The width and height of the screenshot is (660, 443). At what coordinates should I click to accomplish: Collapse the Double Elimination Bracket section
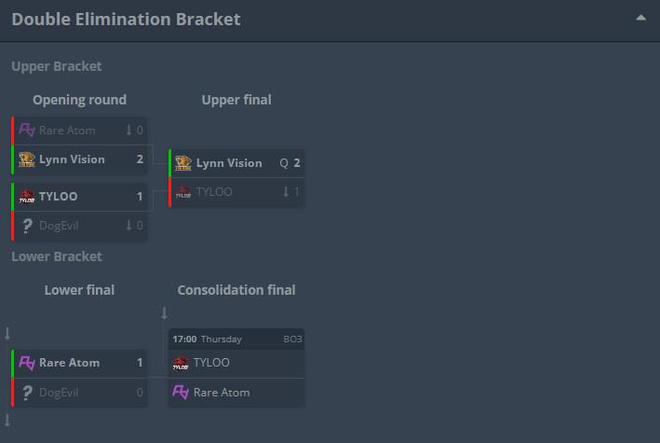641,18
